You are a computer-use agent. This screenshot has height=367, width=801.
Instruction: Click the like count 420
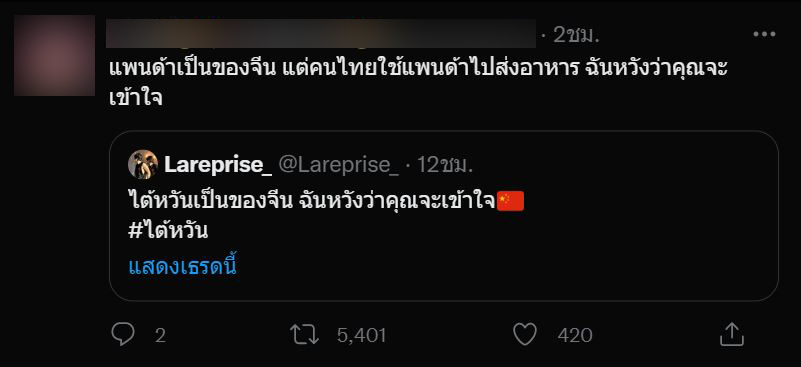(x=575, y=336)
